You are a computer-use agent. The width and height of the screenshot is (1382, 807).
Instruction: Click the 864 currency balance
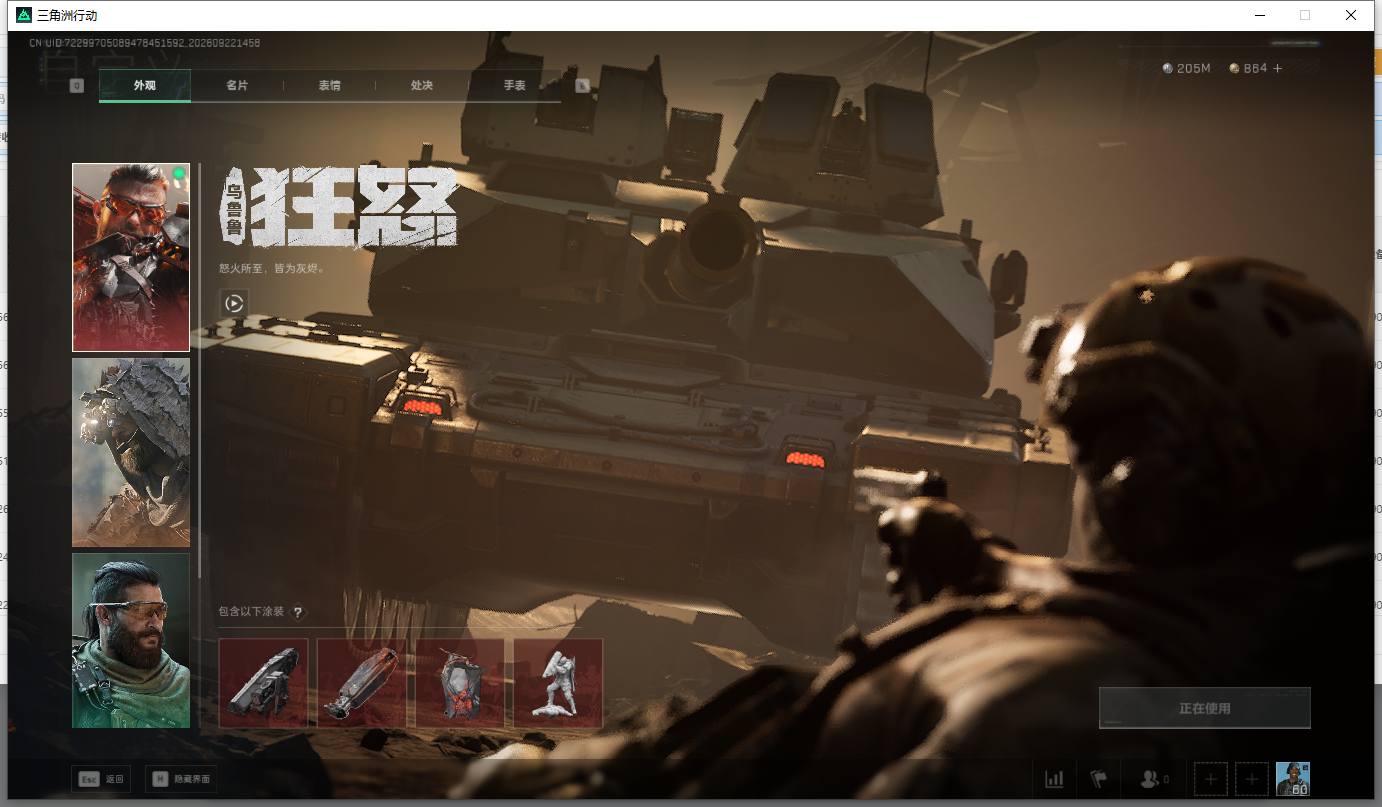pos(1248,68)
